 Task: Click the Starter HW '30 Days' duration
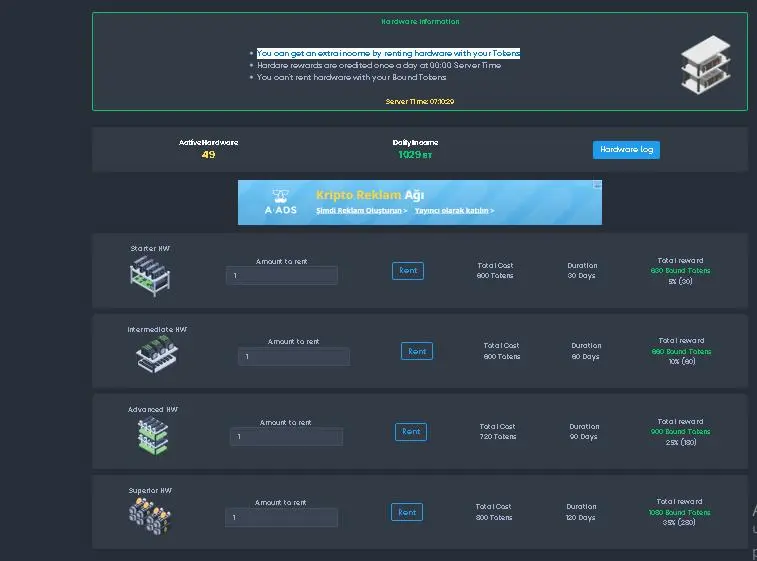(x=581, y=276)
